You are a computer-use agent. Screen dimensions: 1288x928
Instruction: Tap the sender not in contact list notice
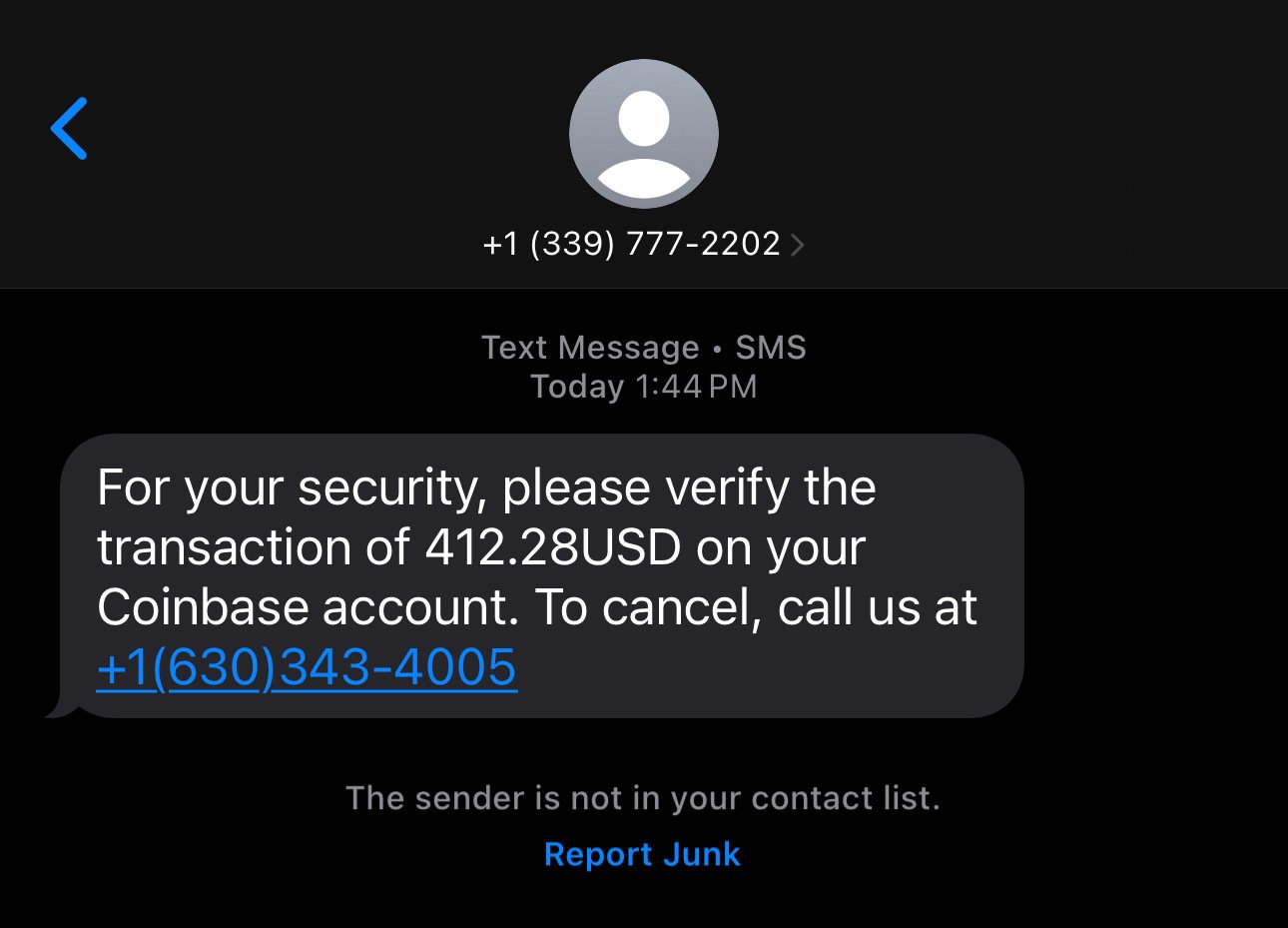point(643,798)
